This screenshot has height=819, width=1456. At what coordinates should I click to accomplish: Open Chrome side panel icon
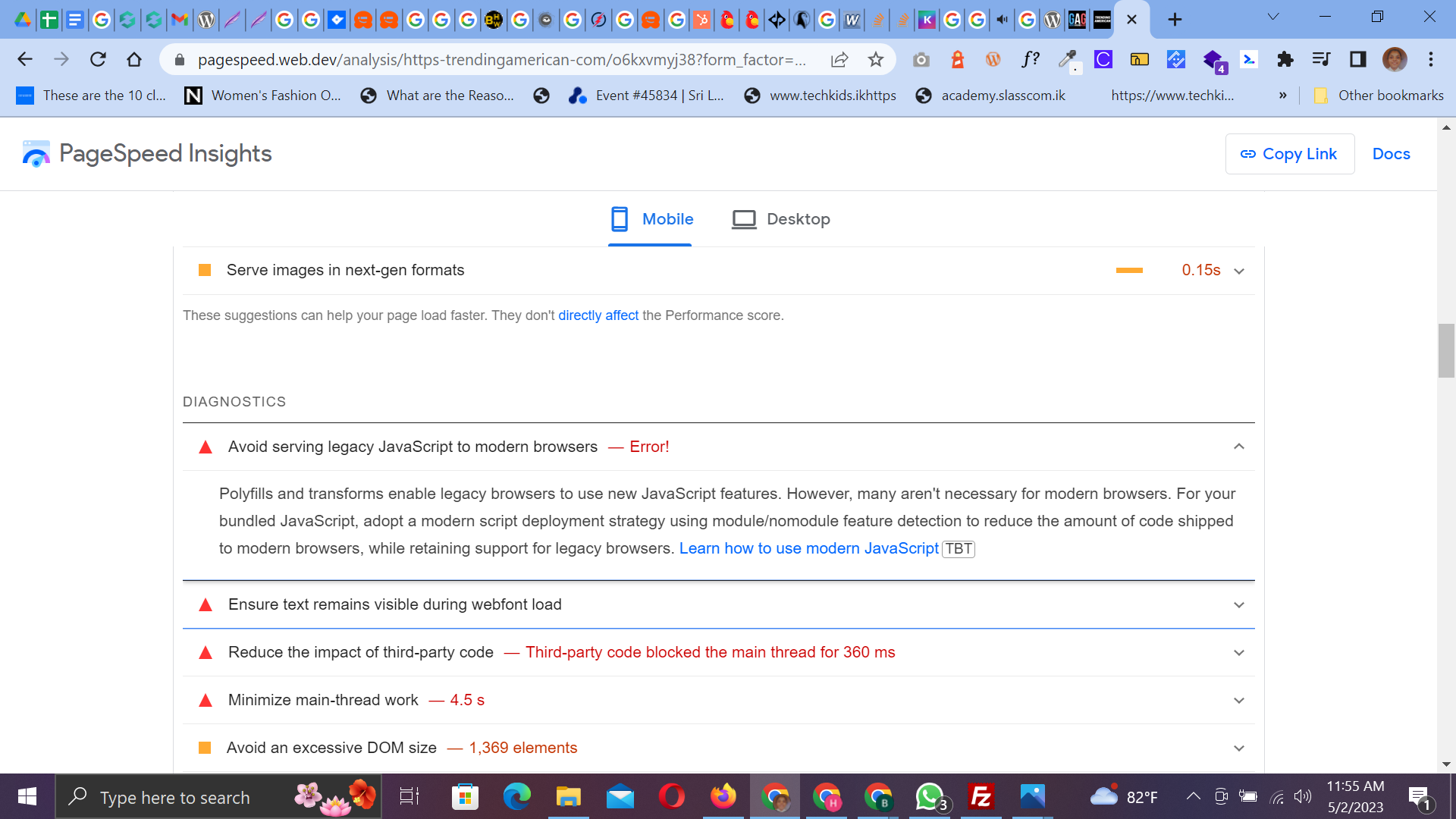click(1357, 59)
